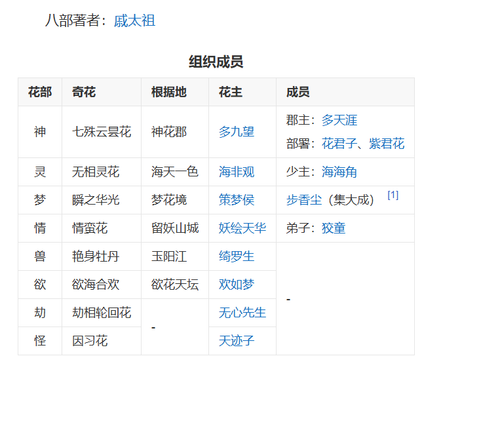Select the 留妖山城 cell

[175, 228]
